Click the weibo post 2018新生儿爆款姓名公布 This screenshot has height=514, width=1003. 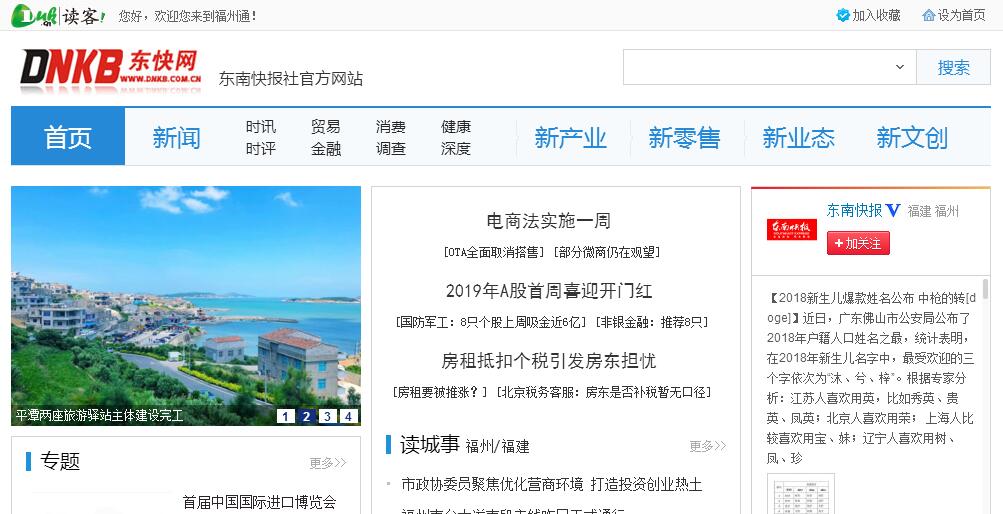point(871,378)
